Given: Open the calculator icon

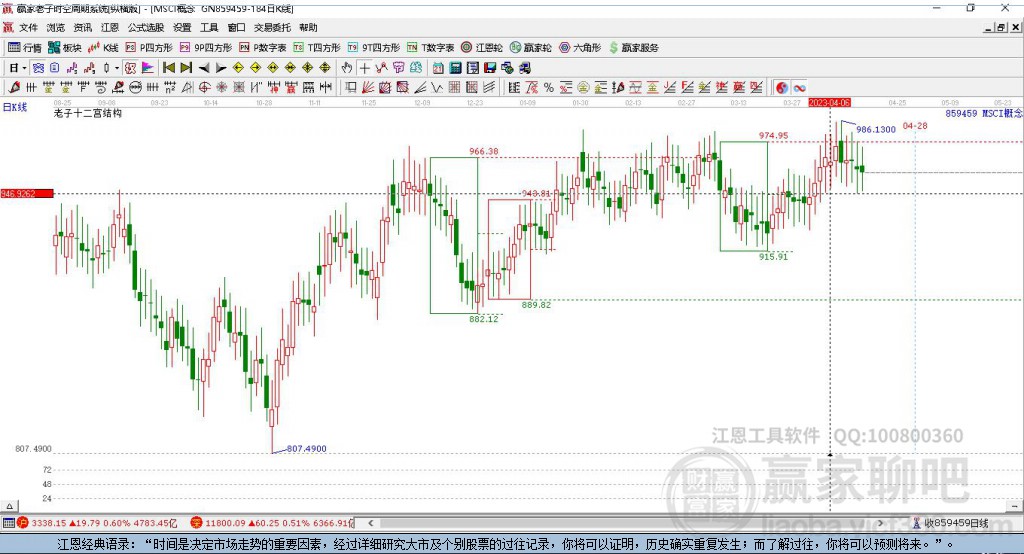Looking at the screenshot, I should coord(455,68).
